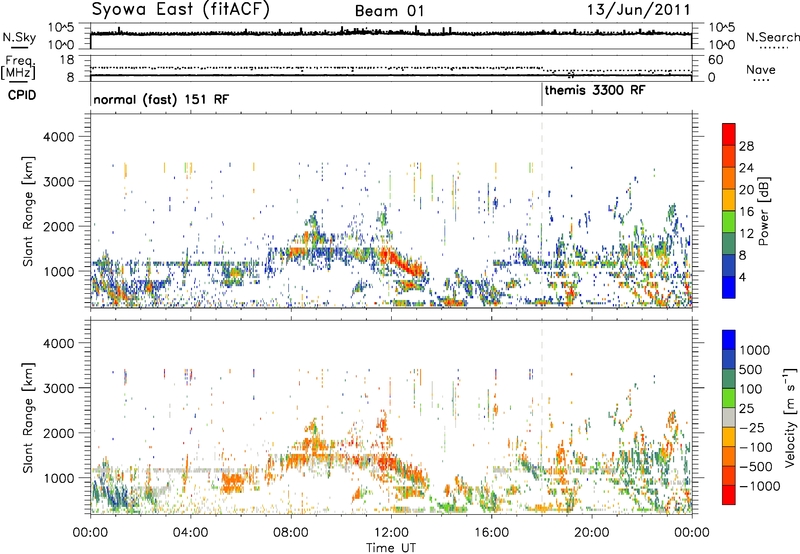Click the CPID change marker line at 18:00
800x554 pixels.
(542, 95)
